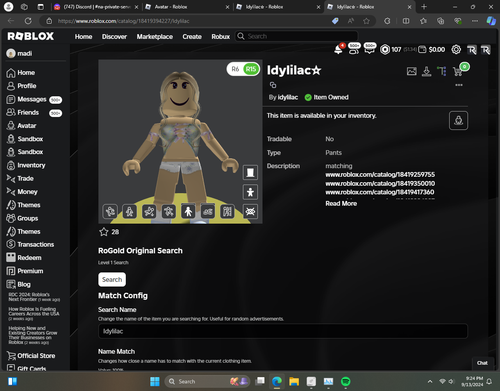Switch avatar preview to R6

coord(235,69)
